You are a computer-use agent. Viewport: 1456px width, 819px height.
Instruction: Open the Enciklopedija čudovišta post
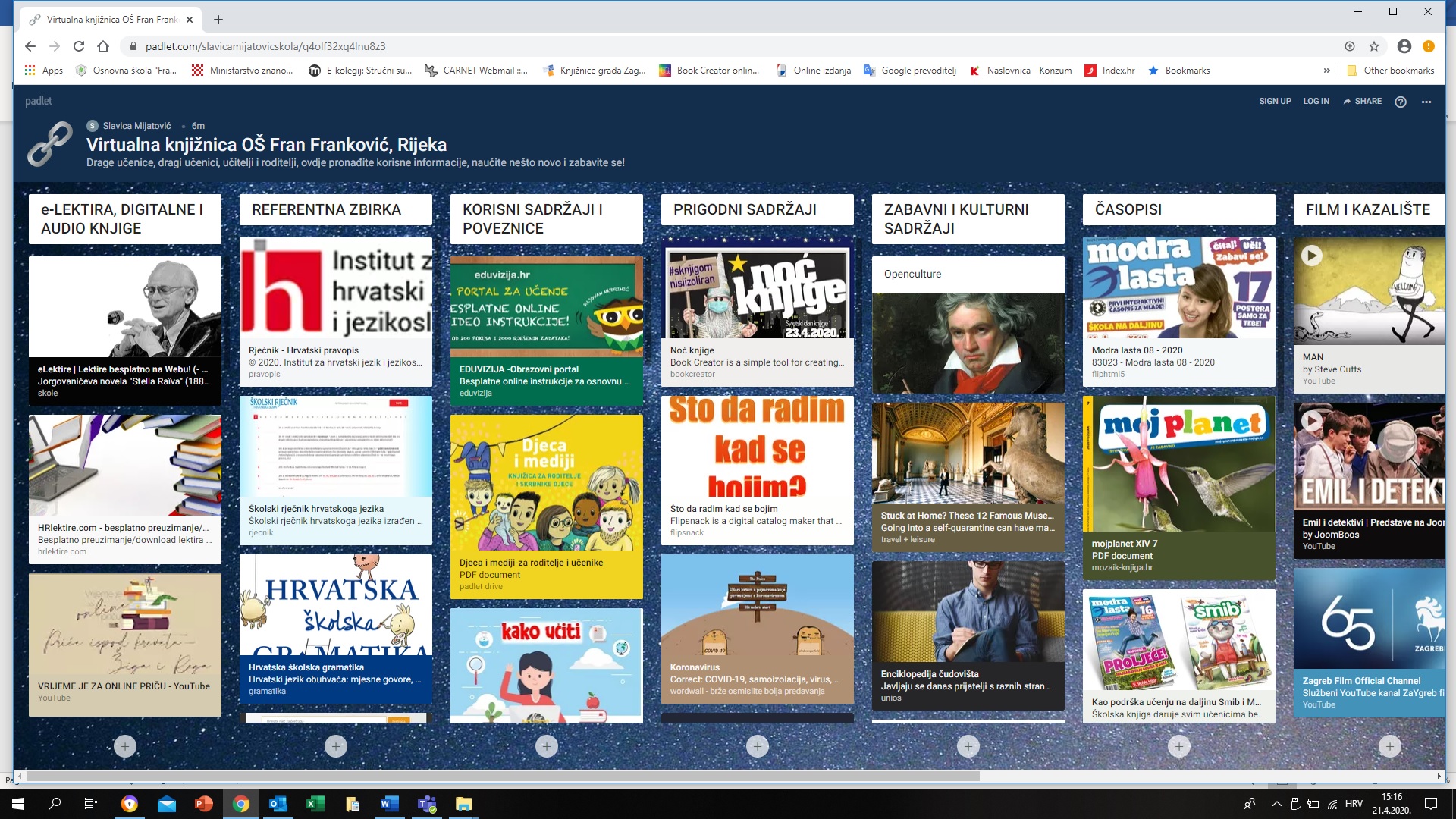(968, 635)
